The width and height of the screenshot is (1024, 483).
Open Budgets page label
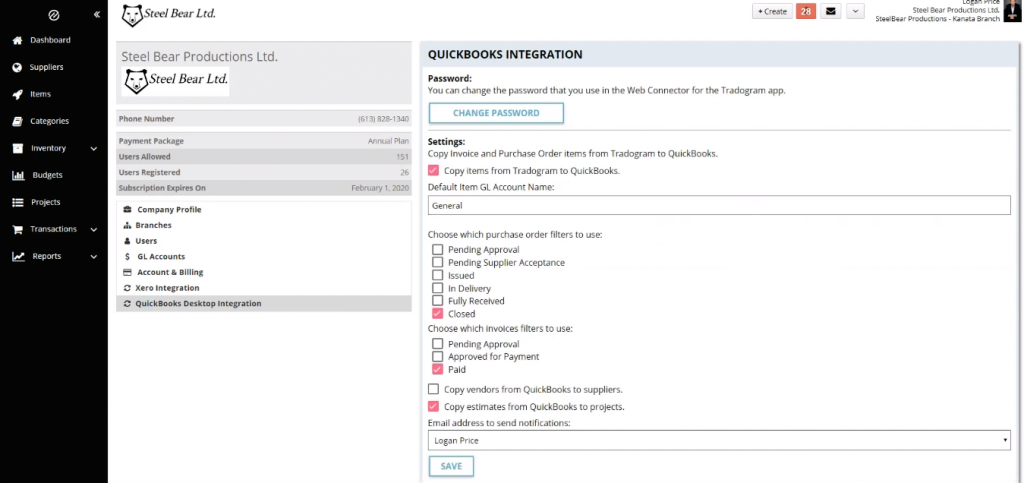(x=48, y=176)
